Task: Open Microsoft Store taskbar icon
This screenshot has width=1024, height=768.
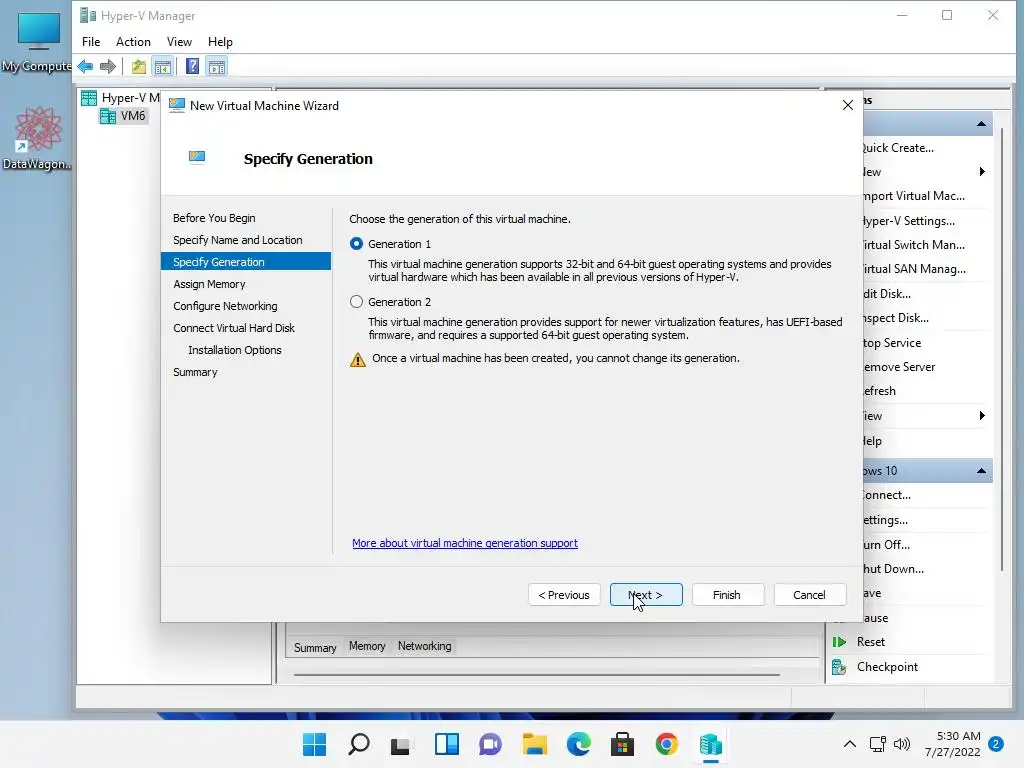Action: pyautogui.click(x=622, y=744)
